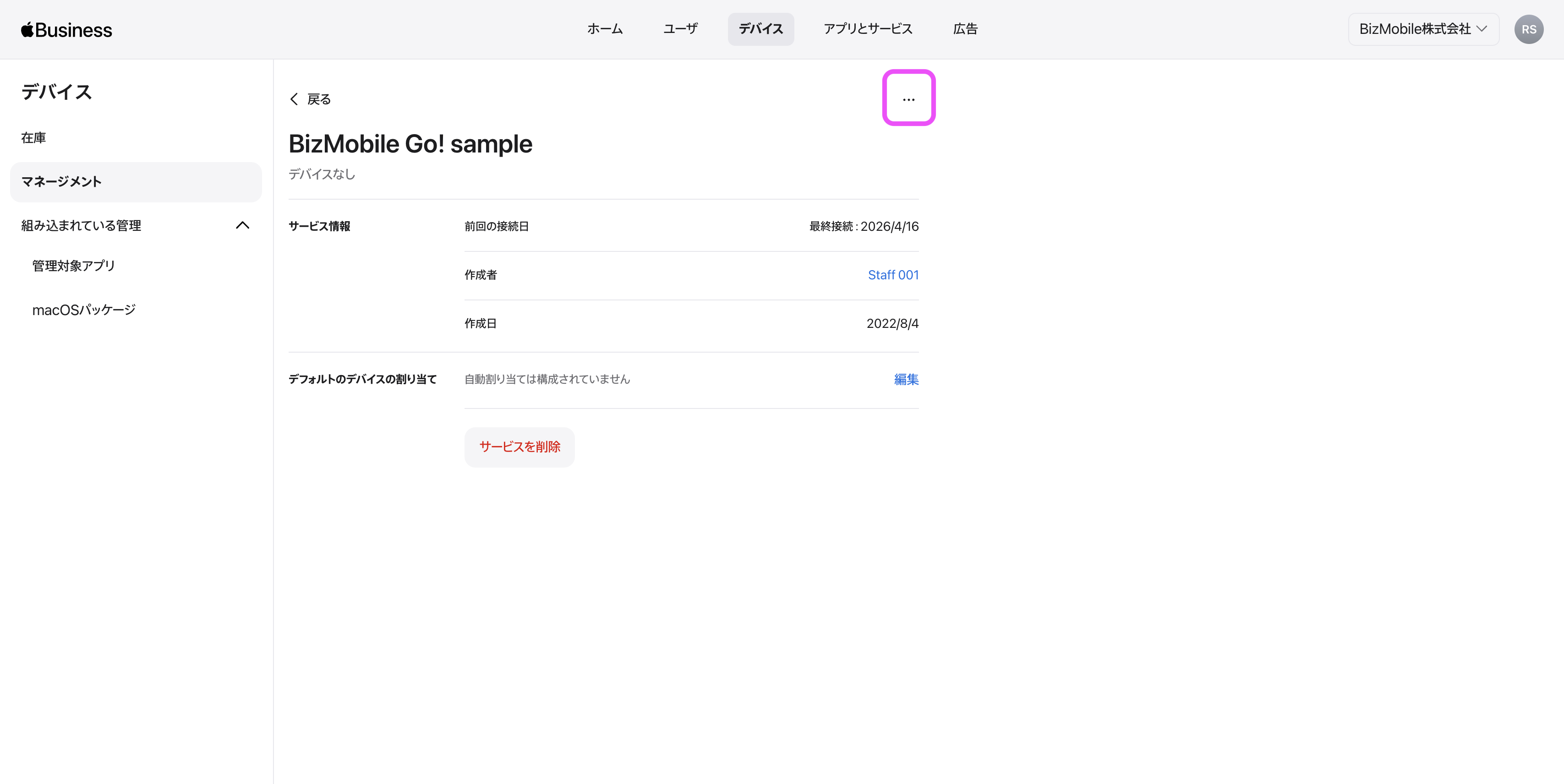The image size is (1564, 784).
Task: Open the アプリとサービス tab
Action: coord(868,29)
